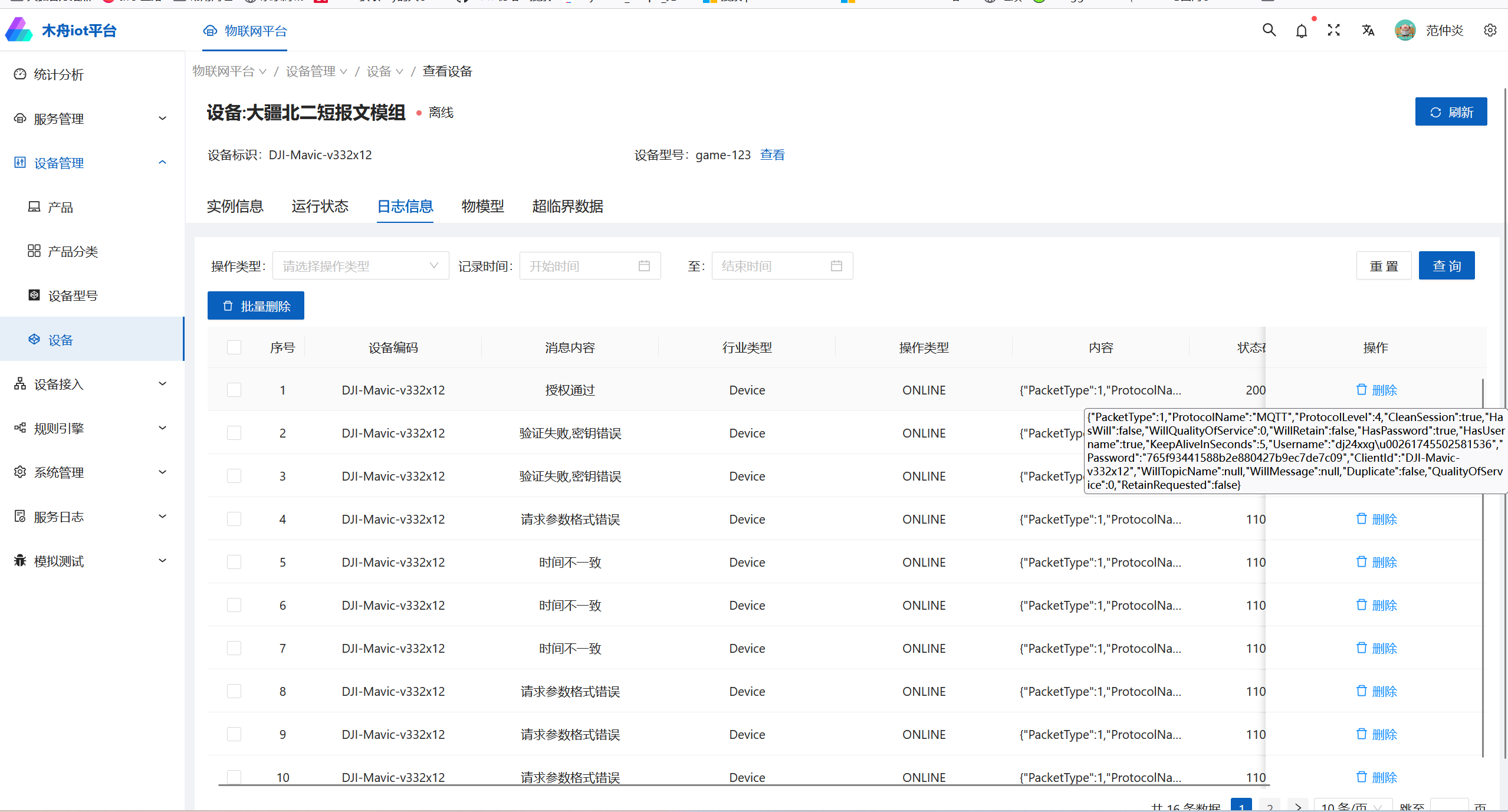The height and width of the screenshot is (812, 1508).
Task: Click the search magnifier icon in header
Action: tap(1269, 30)
